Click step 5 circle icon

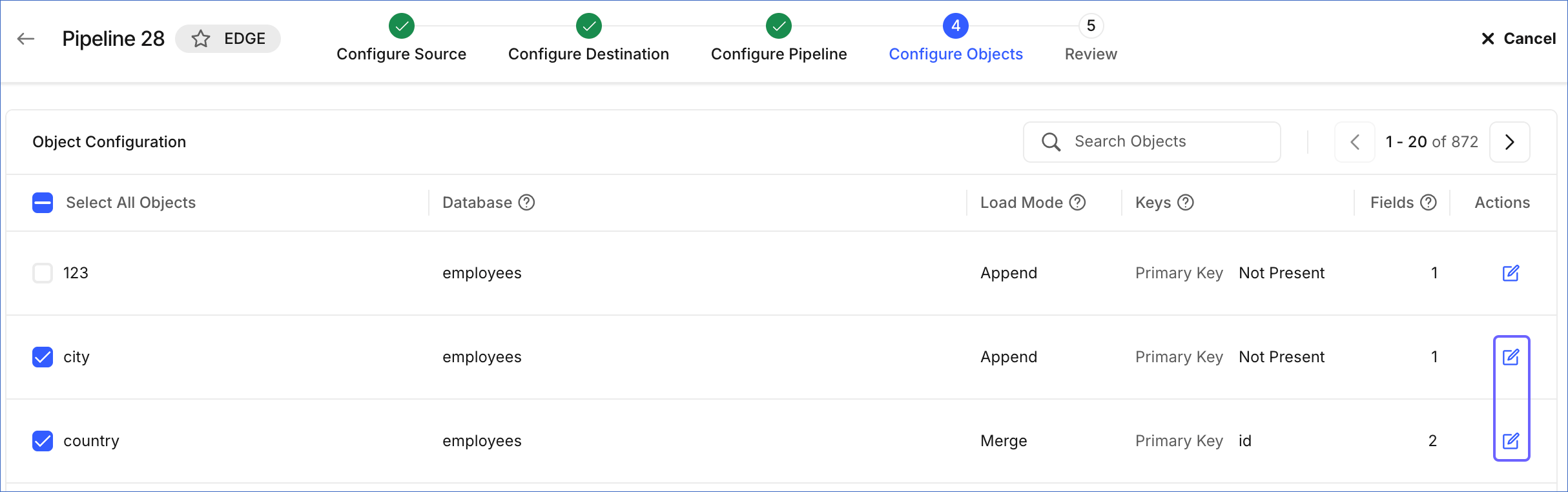[1091, 26]
